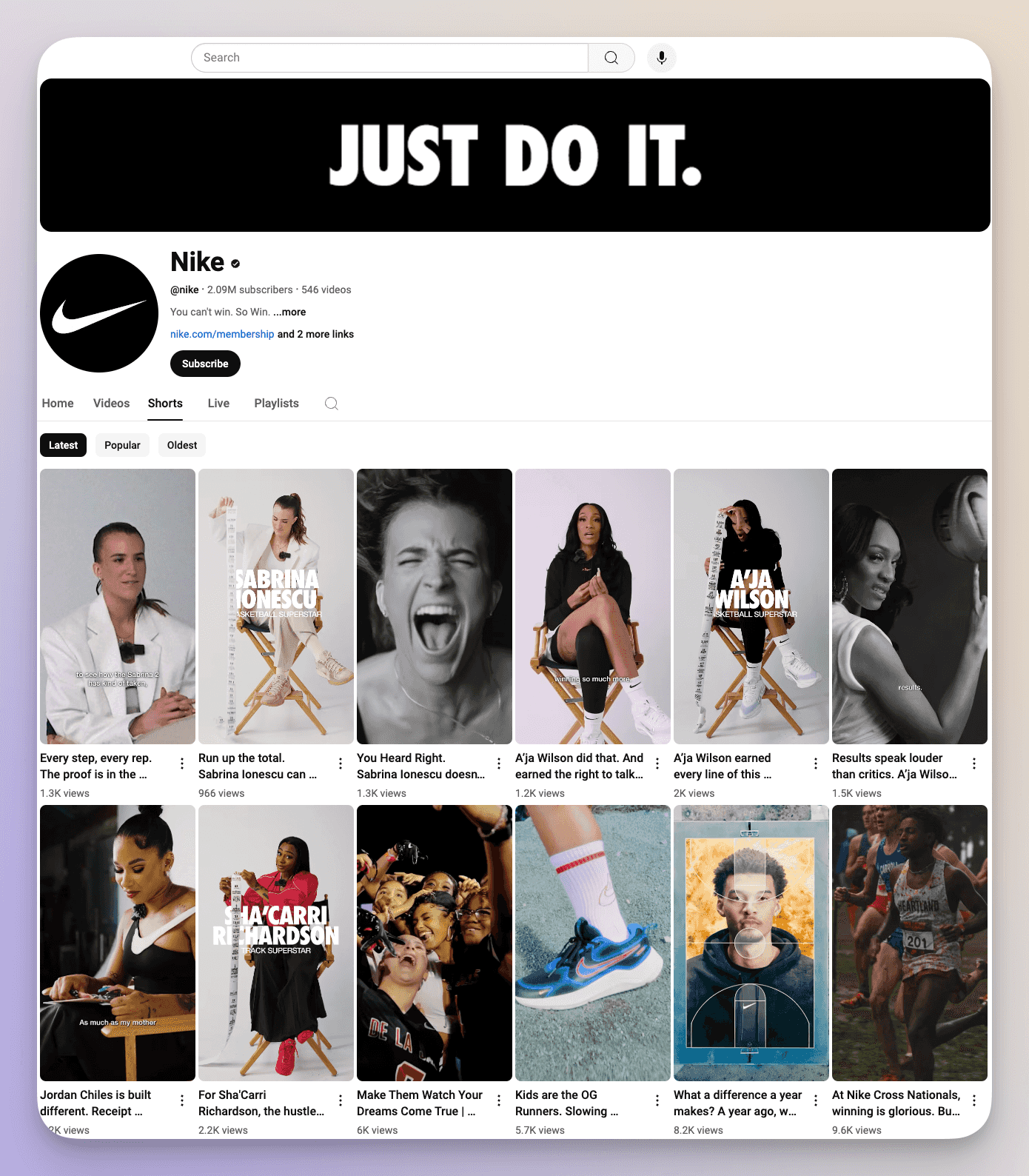
Task: Select the Latest sort chip
Action: [x=63, y=445]
